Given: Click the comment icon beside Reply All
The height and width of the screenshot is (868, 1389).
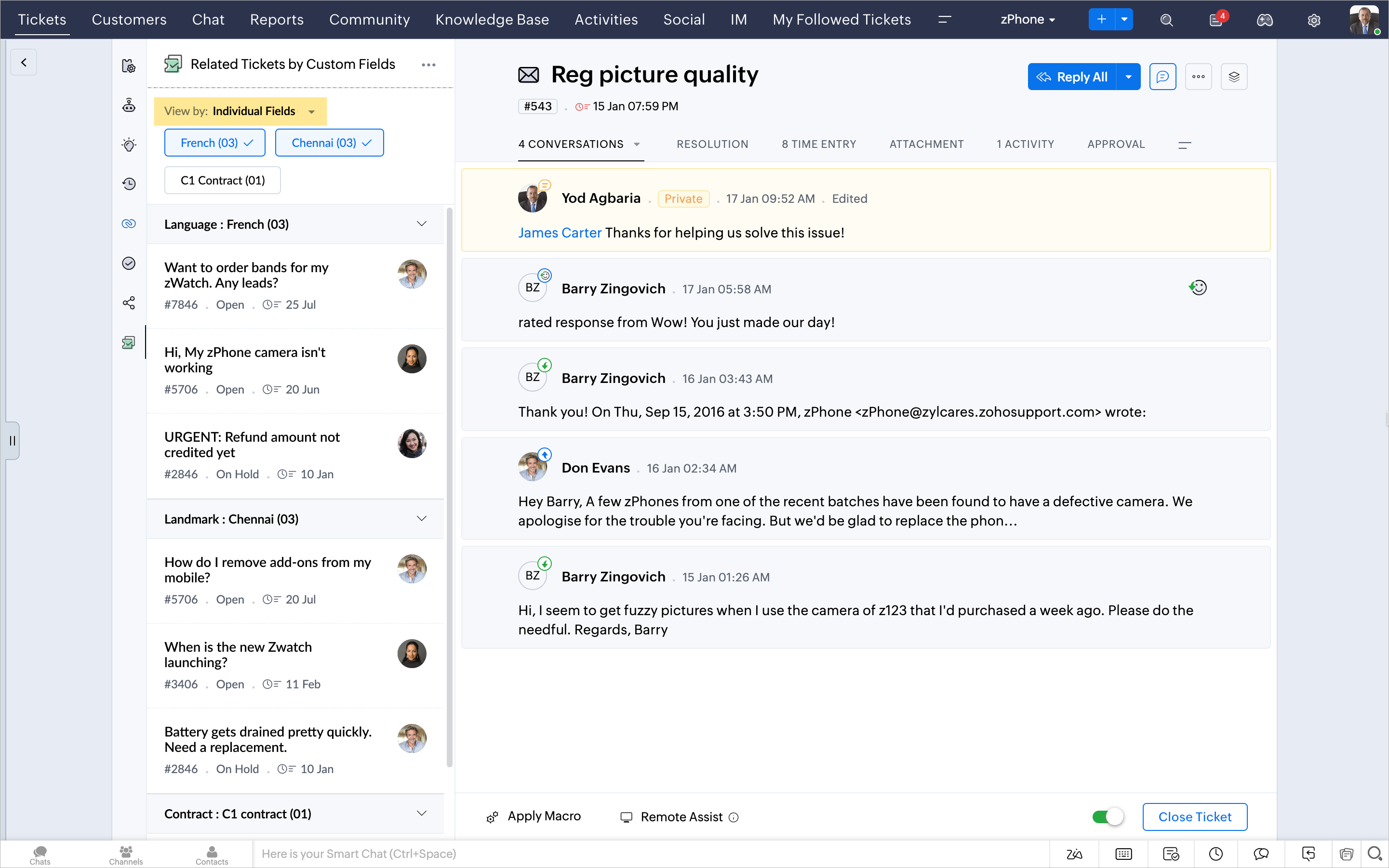Looking at the screenshot, I should [x=1162, y=77].
